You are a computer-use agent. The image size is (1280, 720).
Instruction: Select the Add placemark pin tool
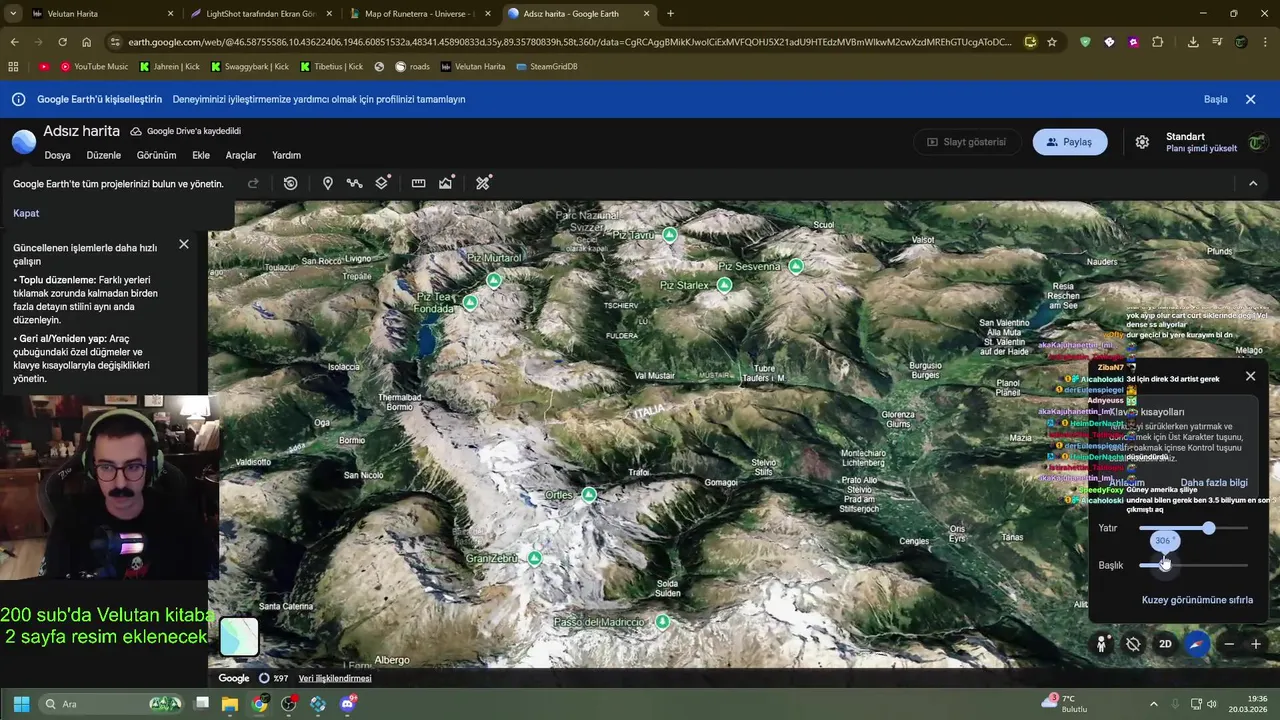(x=327, y=183)
